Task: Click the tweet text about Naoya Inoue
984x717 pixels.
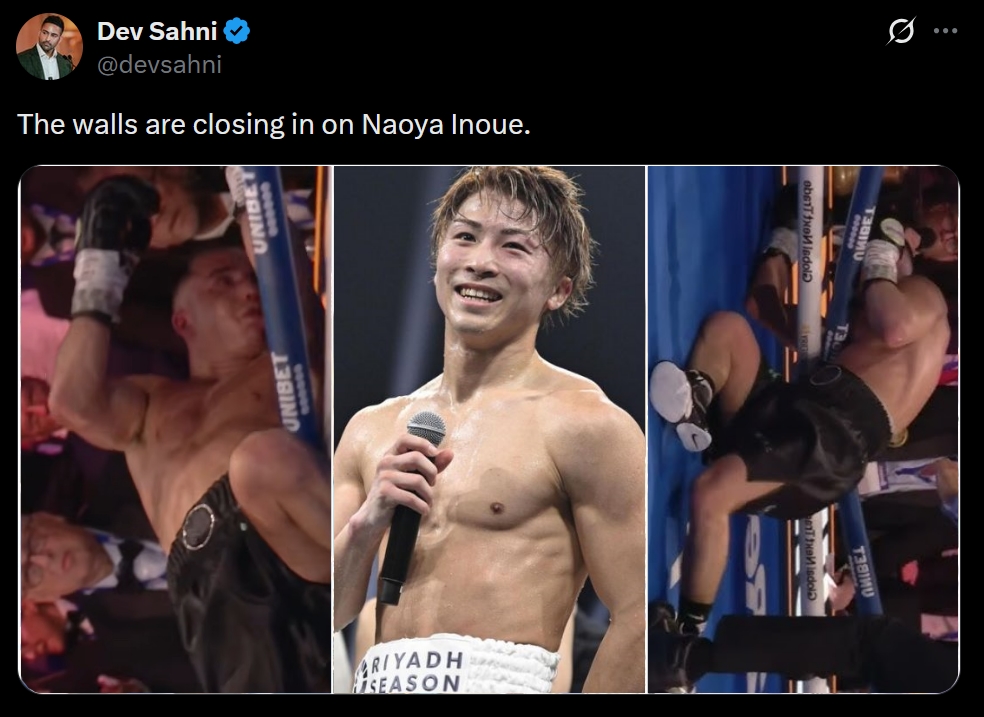Action: (274, 124)
